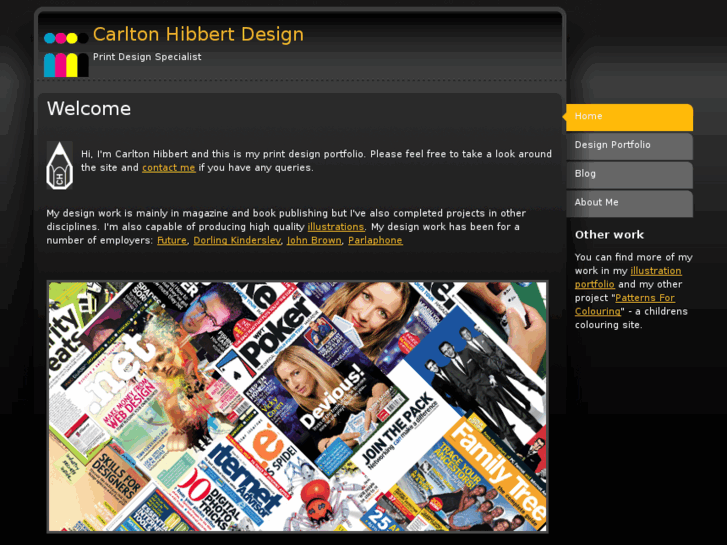Viewport: 727px width, 545px height.
Task: Click the Carlton Hibbert Design site title
Action: tap(198, 34)
